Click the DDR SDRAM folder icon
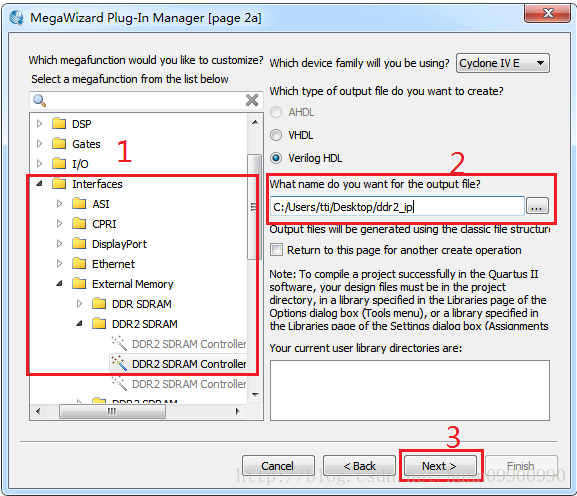Image resolution: width=577 pixels, height=496 pixels. (99, 304)
